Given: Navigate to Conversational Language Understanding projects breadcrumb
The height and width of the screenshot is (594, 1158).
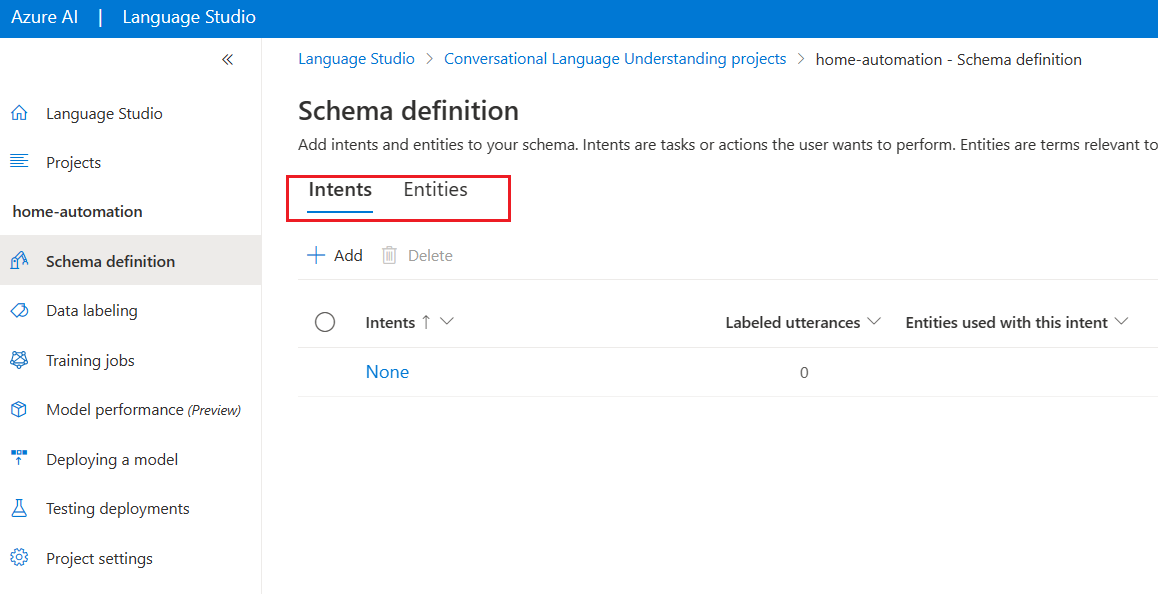Looking at the screenshot, I should [615, 58].
